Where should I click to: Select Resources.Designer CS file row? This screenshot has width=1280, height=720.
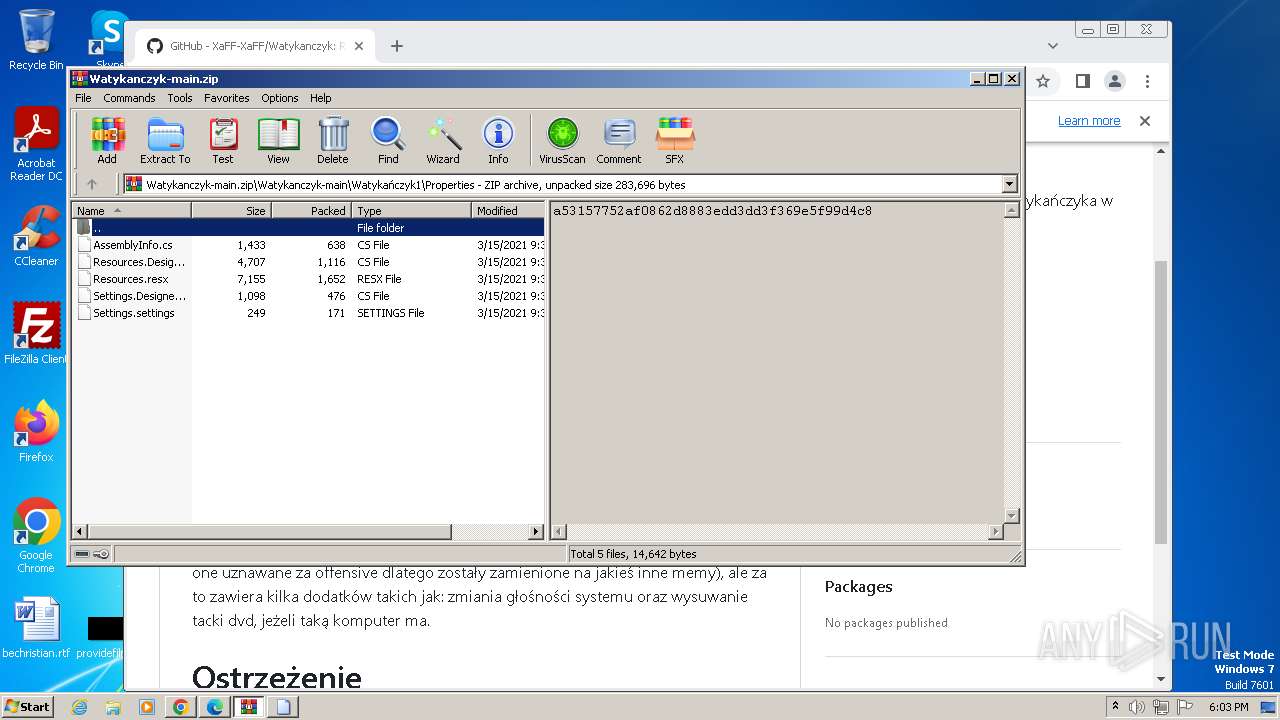[x=308, y=262]
